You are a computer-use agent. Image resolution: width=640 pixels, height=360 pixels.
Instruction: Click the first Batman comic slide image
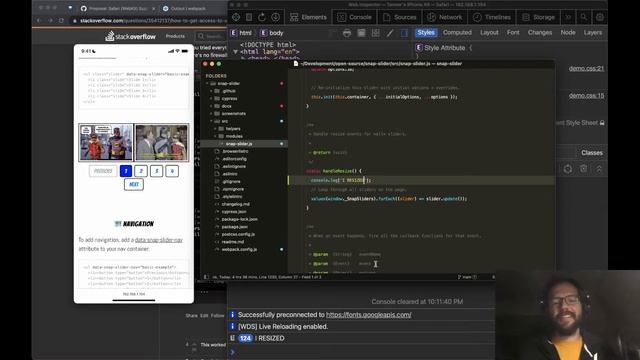pyautogui.click(x=106, y=142)
